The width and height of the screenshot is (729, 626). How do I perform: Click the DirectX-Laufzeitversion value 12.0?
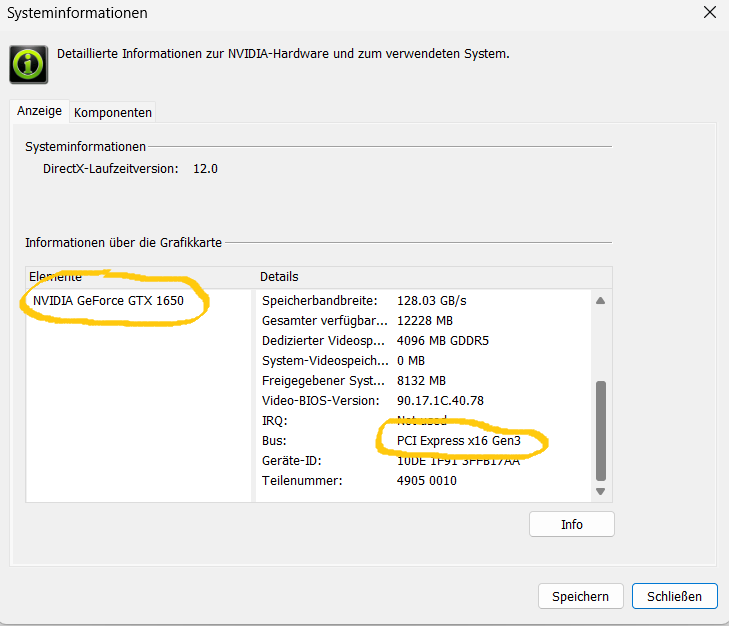[x=205, y=169]
